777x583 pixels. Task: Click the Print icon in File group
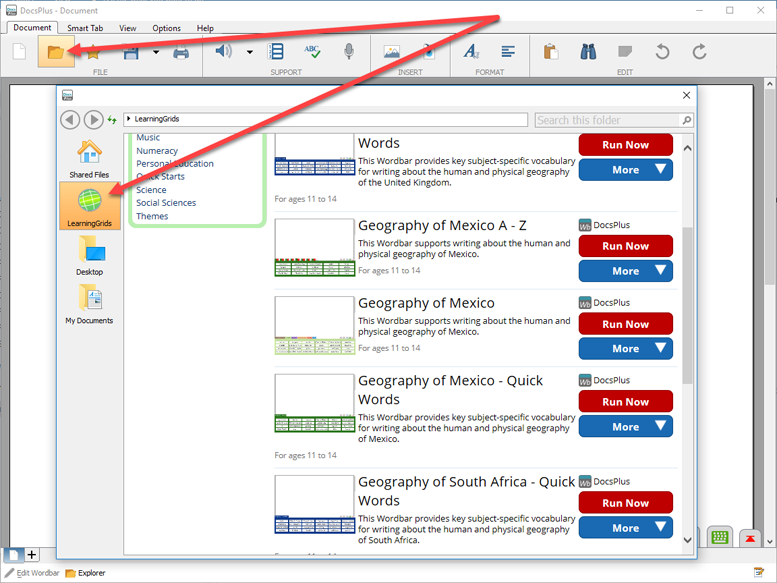[x=181, y=52]
